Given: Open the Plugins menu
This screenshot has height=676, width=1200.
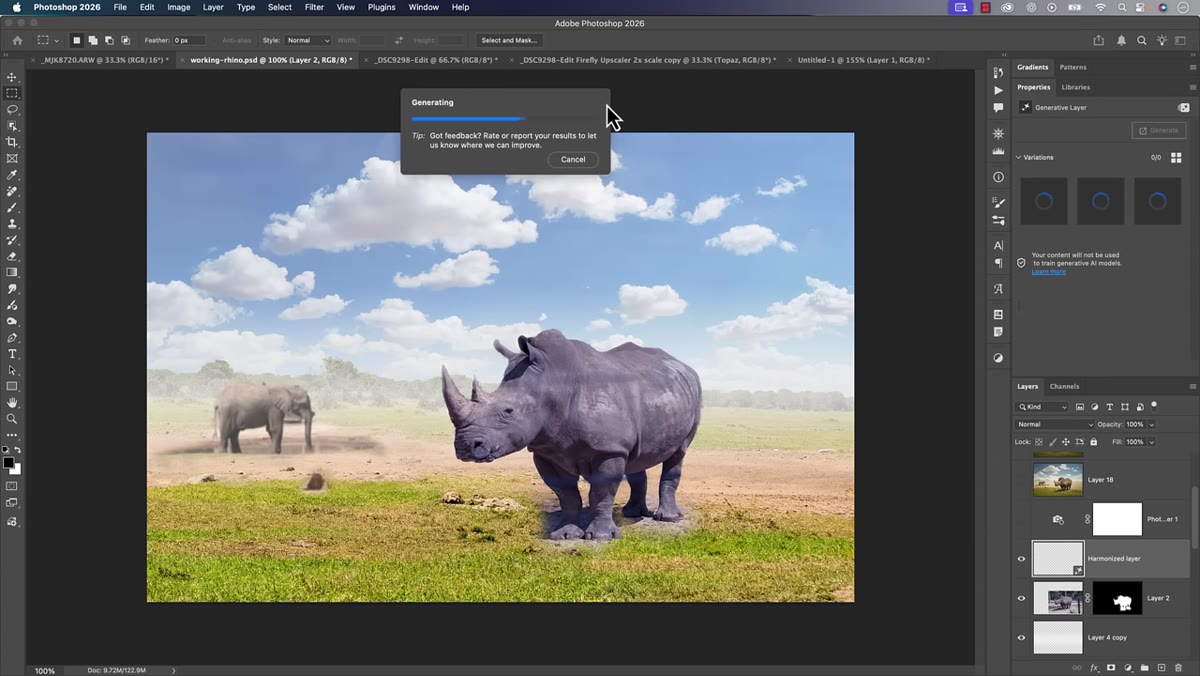Looking at the screenshot, I should coord(381,7).
